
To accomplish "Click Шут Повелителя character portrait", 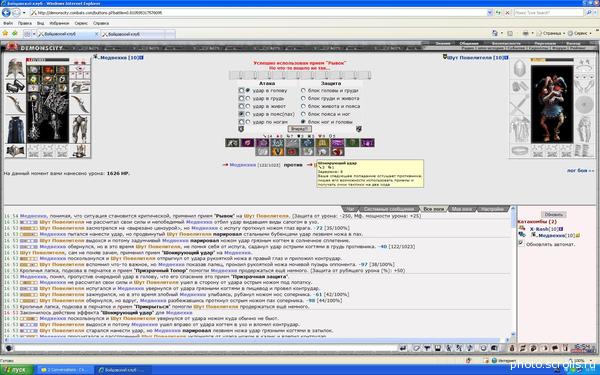I will click(552, 104).
